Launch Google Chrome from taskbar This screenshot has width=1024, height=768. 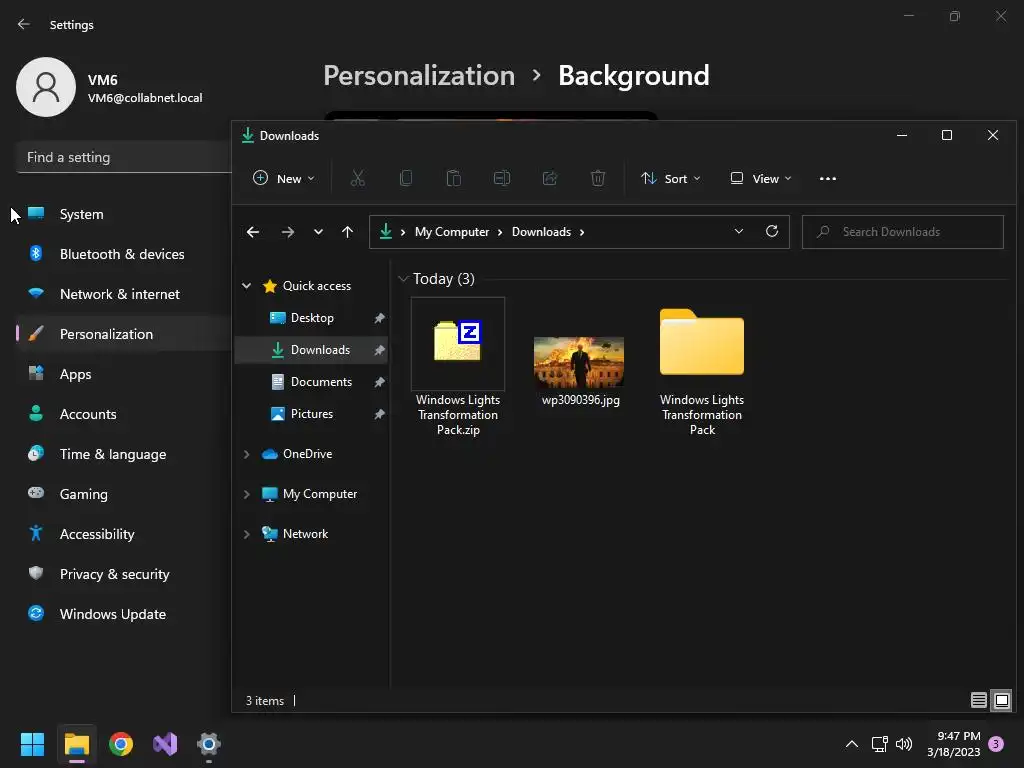121,744
